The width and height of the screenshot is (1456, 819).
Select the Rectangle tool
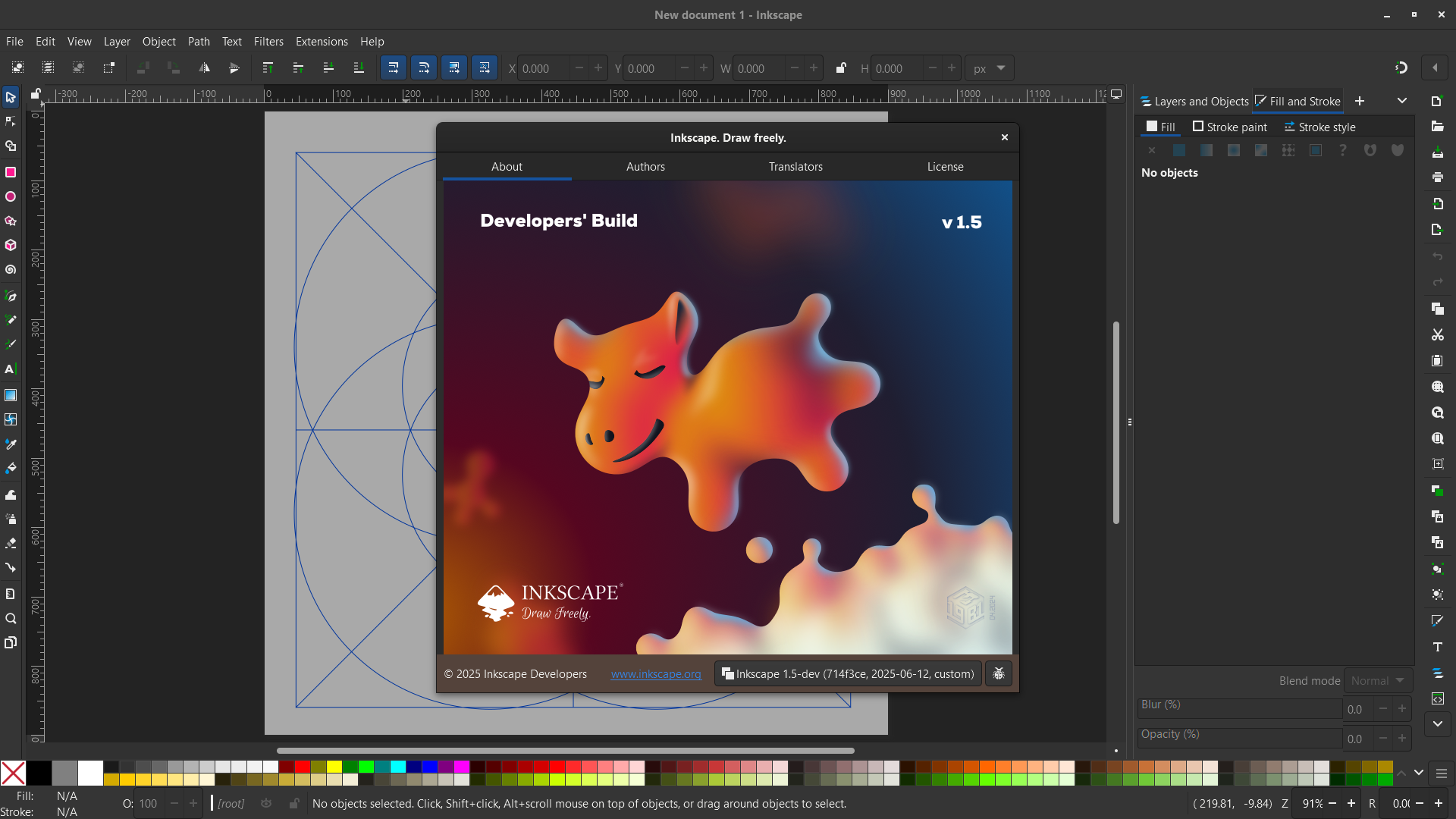pyautogui.click(x=11, y=172)
